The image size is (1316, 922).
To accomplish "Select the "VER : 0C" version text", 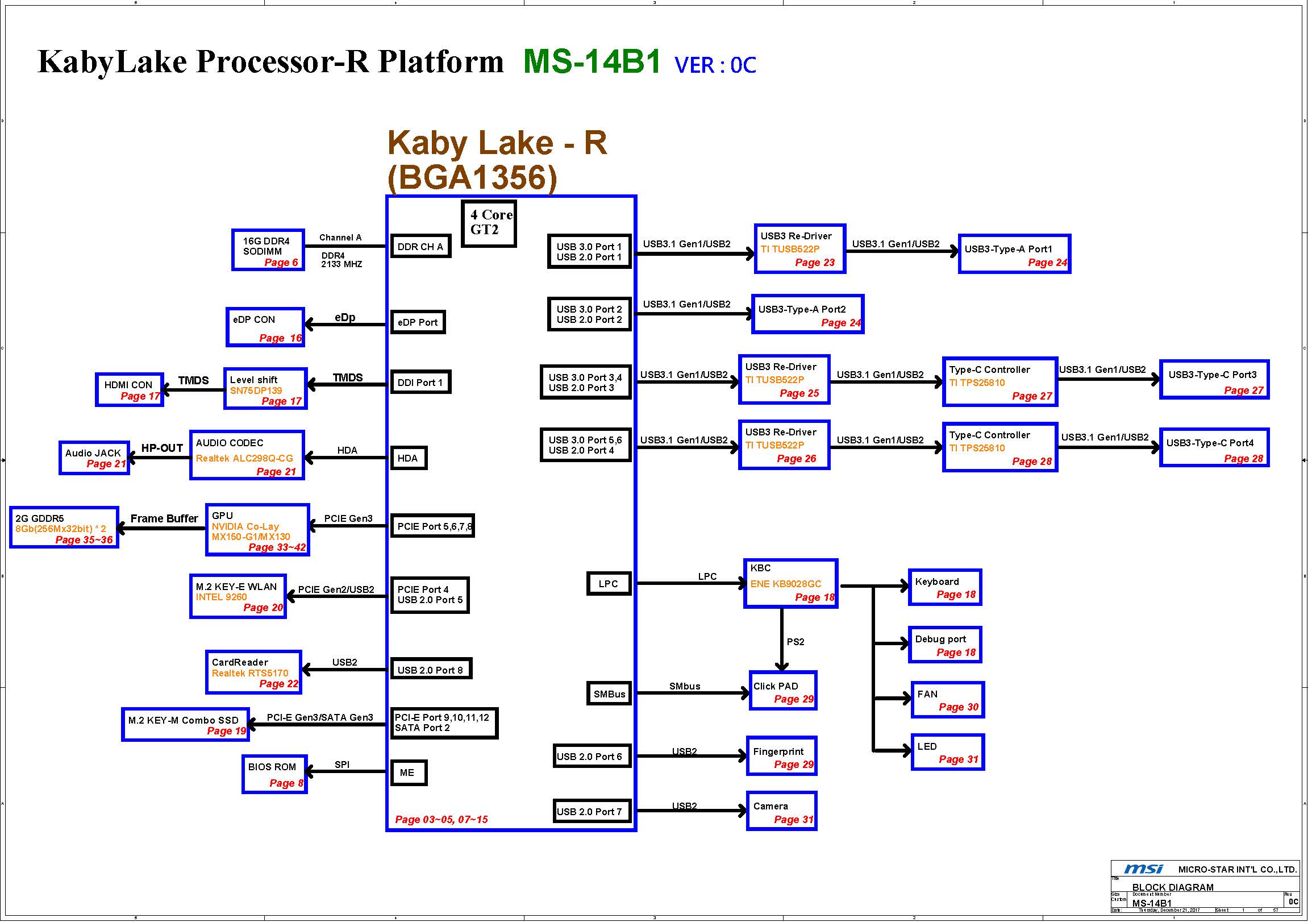I will (x=715, y=65).
